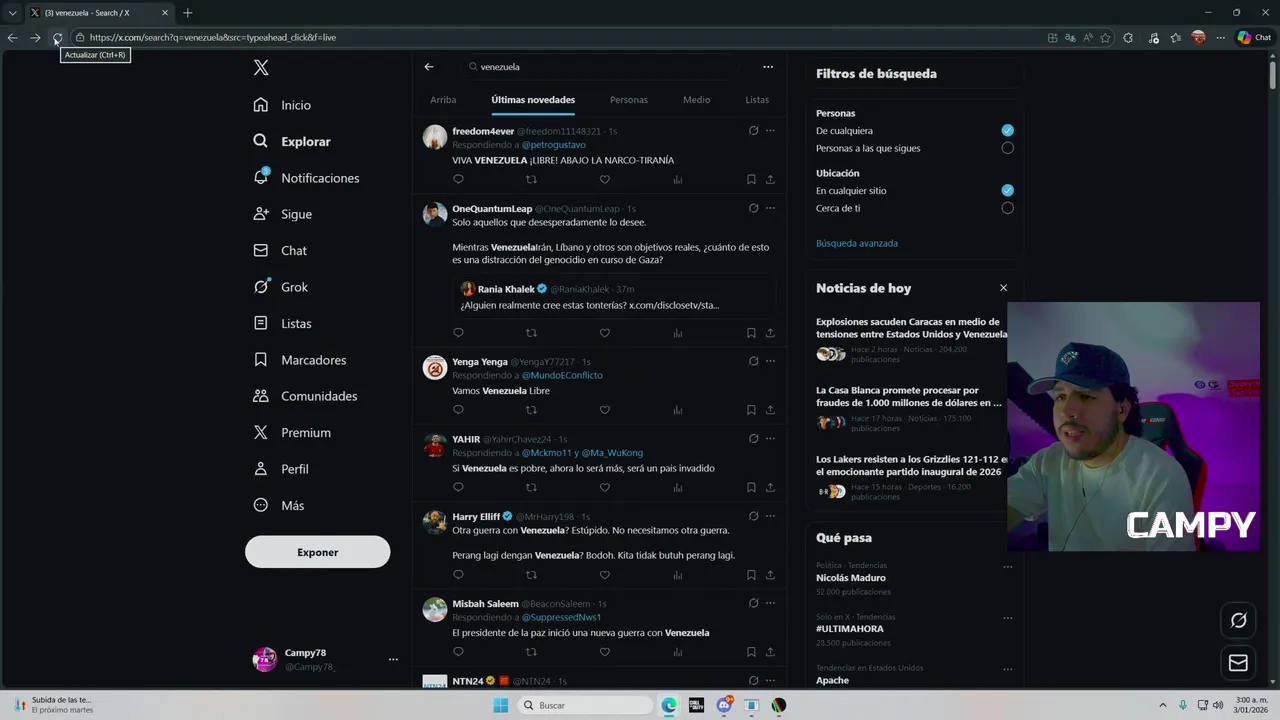Like the Misbah Saleem post
1280x720 pixels.
[604, 652]
